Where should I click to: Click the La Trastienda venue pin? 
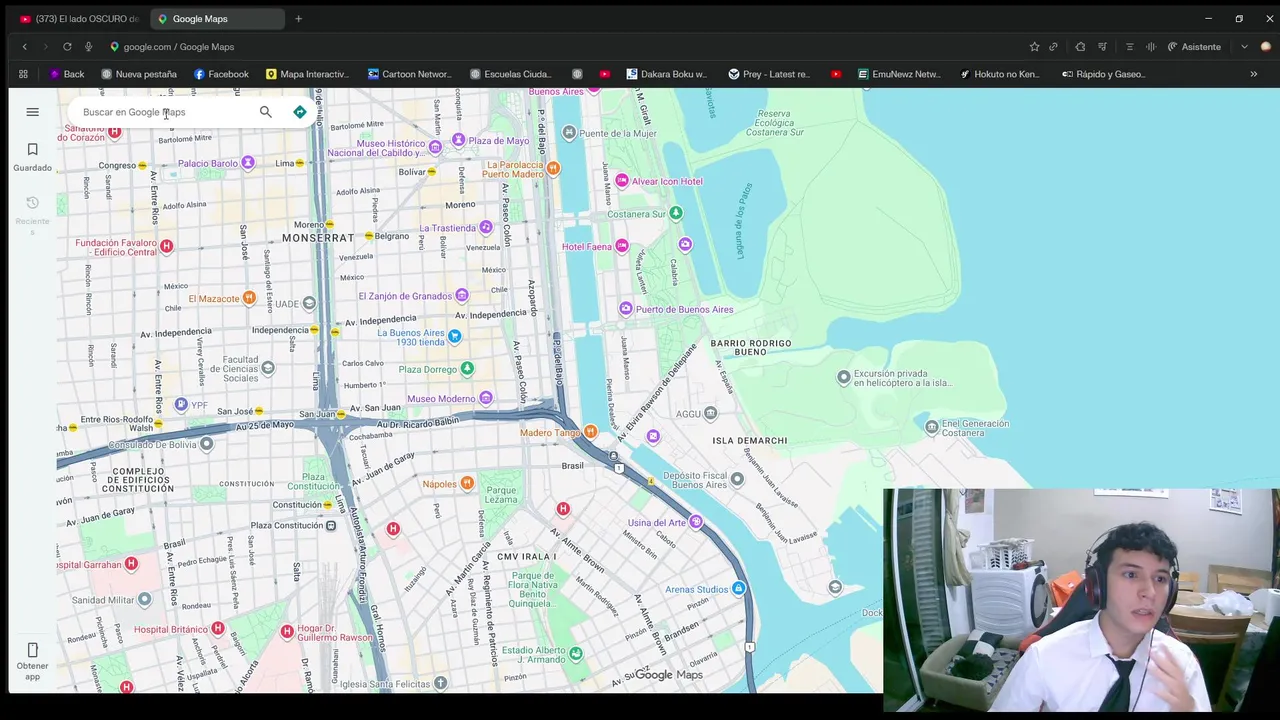pos(485,228)
